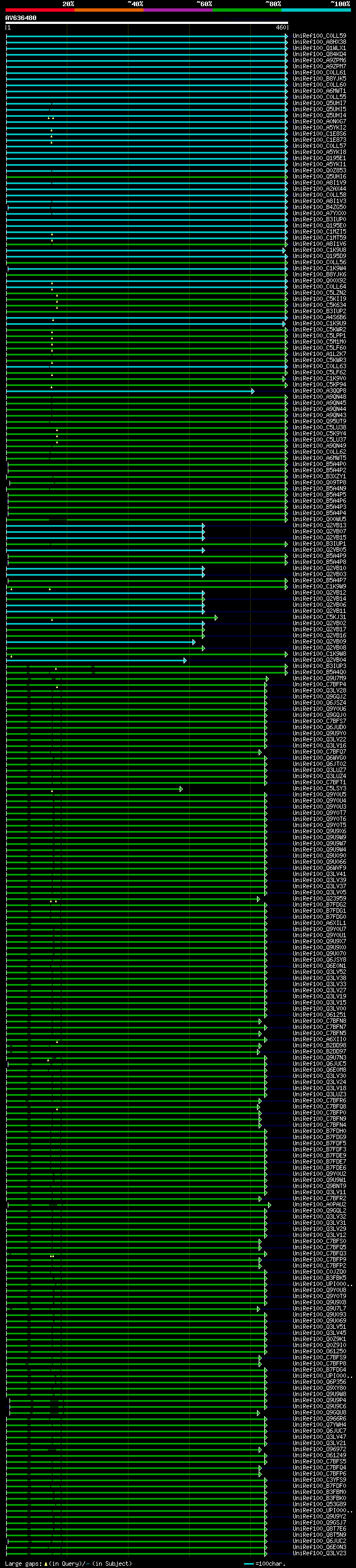The height and width of the screenshot is (1568, 356).
Task: Click hit label UniRef100_B5A4Q0
Action: tap(319, 672)
